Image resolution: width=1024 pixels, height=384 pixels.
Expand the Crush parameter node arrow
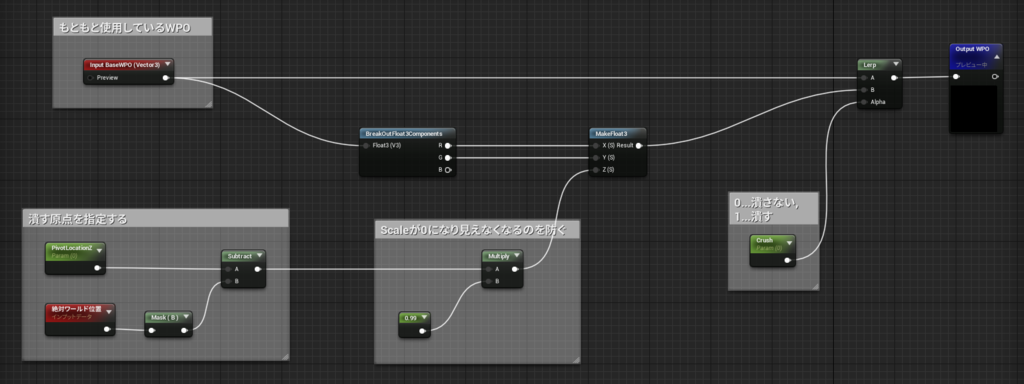click(x=789, y=242)
